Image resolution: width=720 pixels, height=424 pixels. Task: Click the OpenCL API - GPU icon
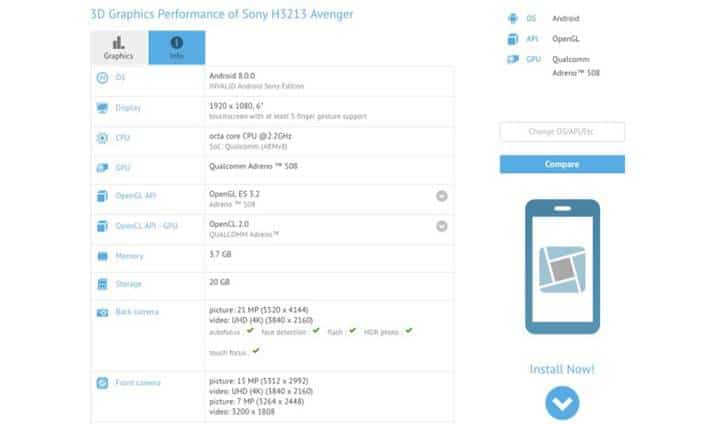click(x=102, y=226)
